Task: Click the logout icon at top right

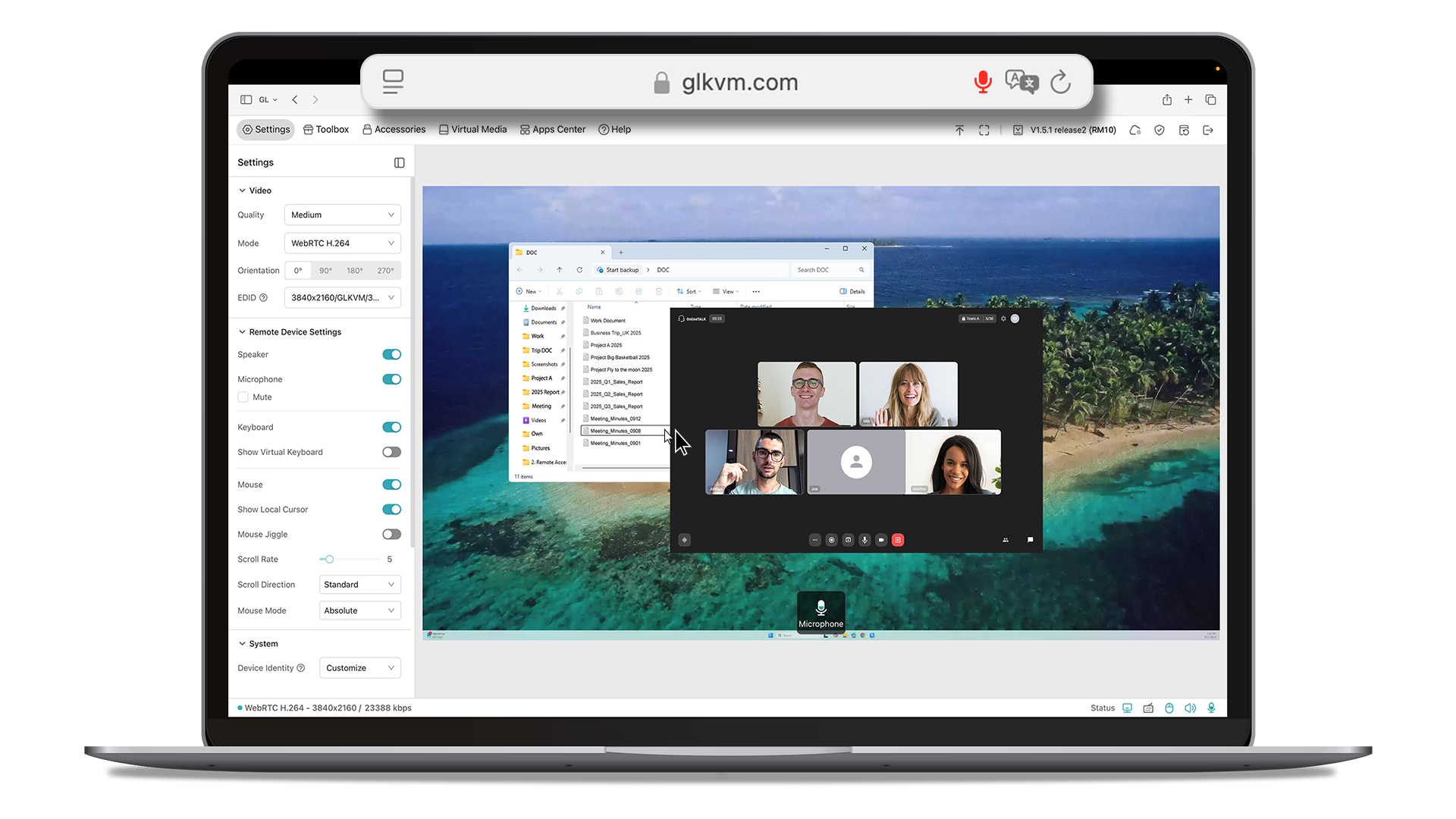Action: pos(1208,130)
